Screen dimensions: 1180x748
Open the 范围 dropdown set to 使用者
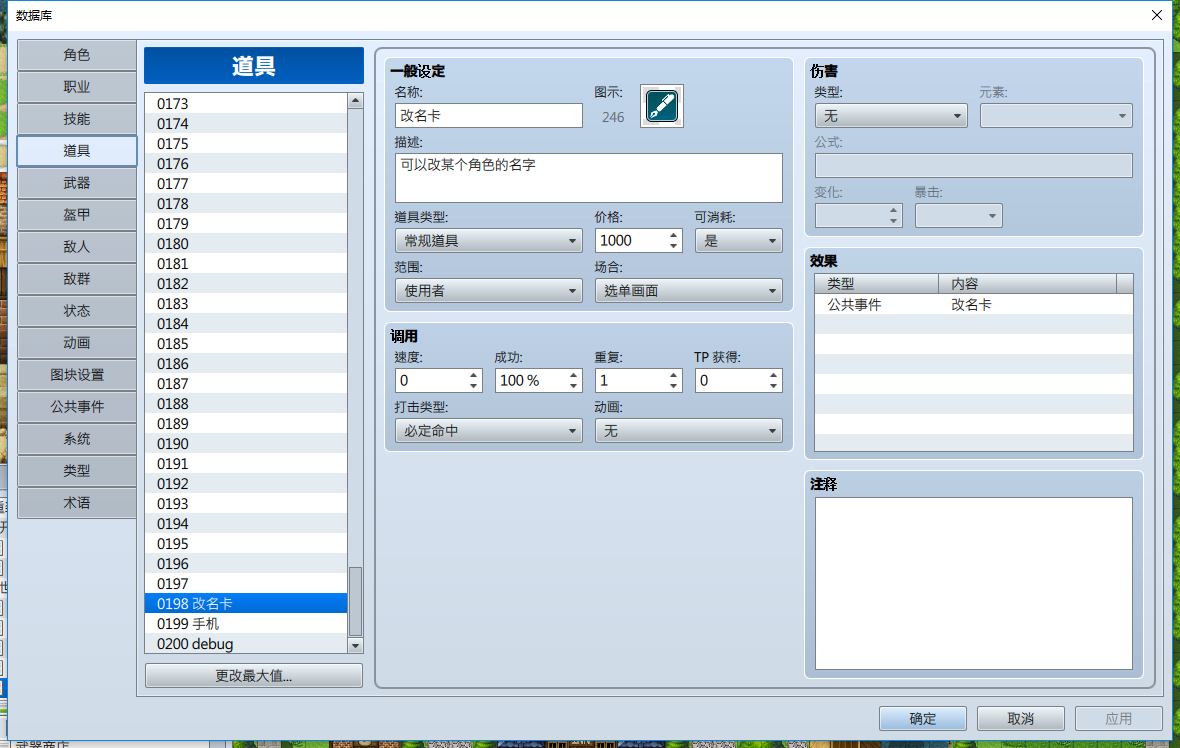click(488, 290)
